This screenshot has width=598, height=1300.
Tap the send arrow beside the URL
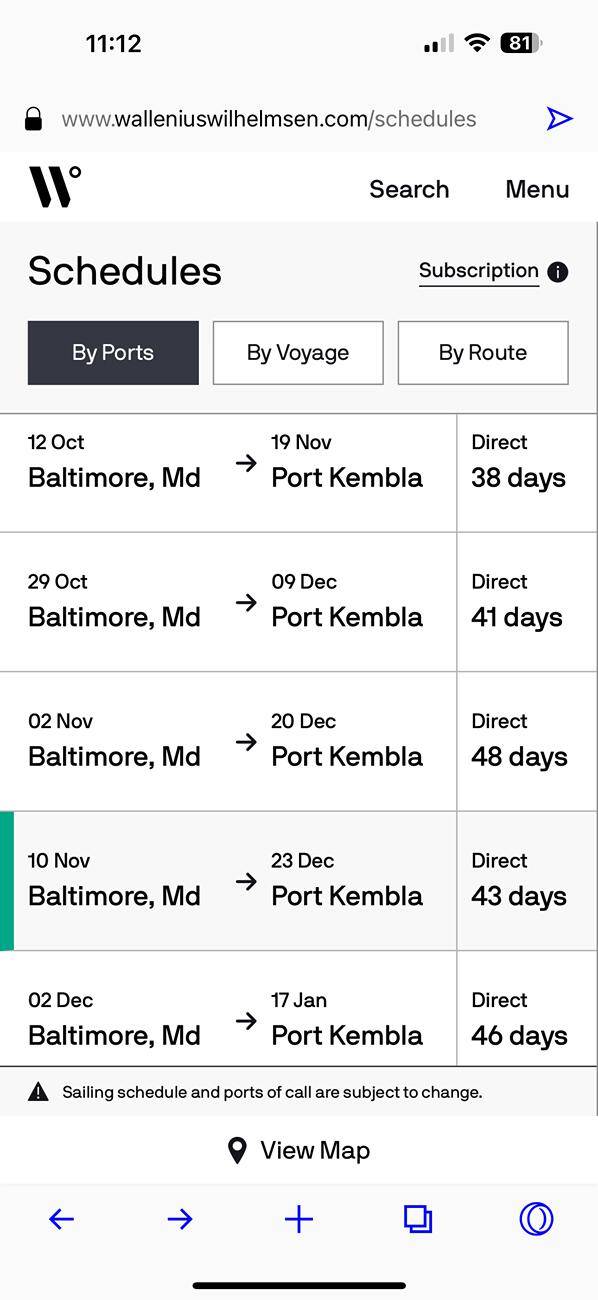[559, 119]
